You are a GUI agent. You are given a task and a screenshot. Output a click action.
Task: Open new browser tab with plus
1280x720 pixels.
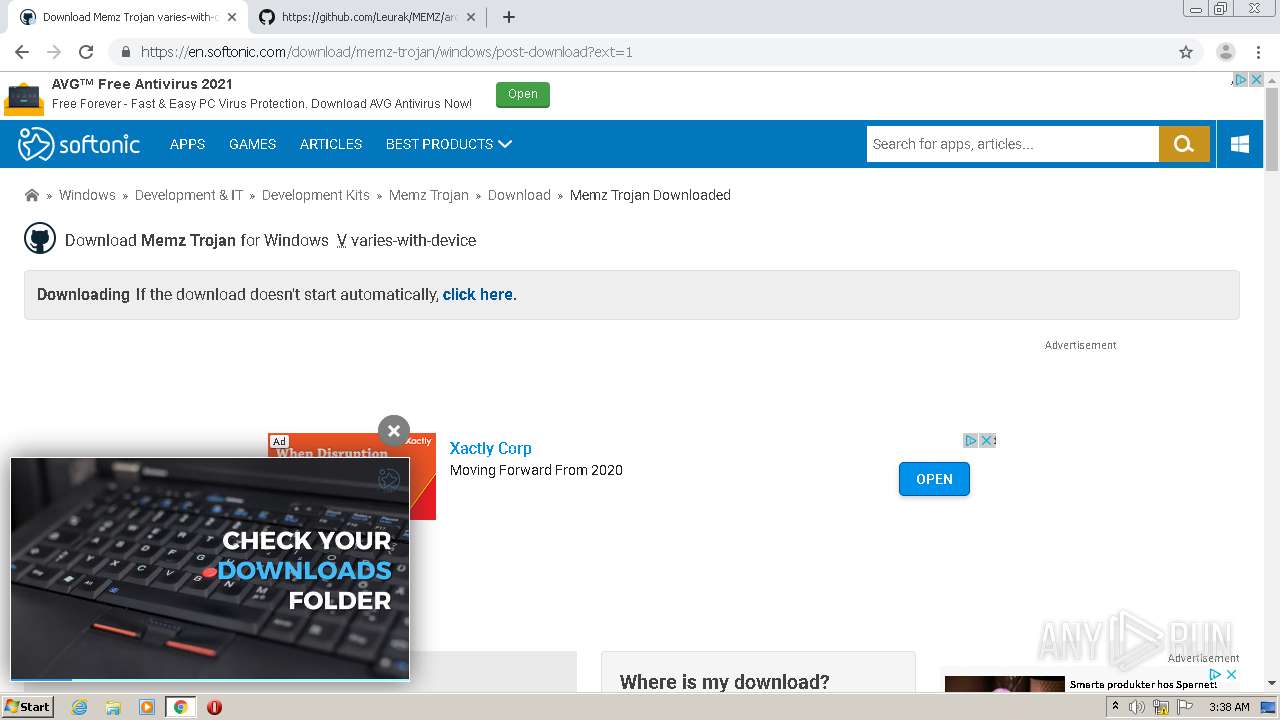click(509, 17)
